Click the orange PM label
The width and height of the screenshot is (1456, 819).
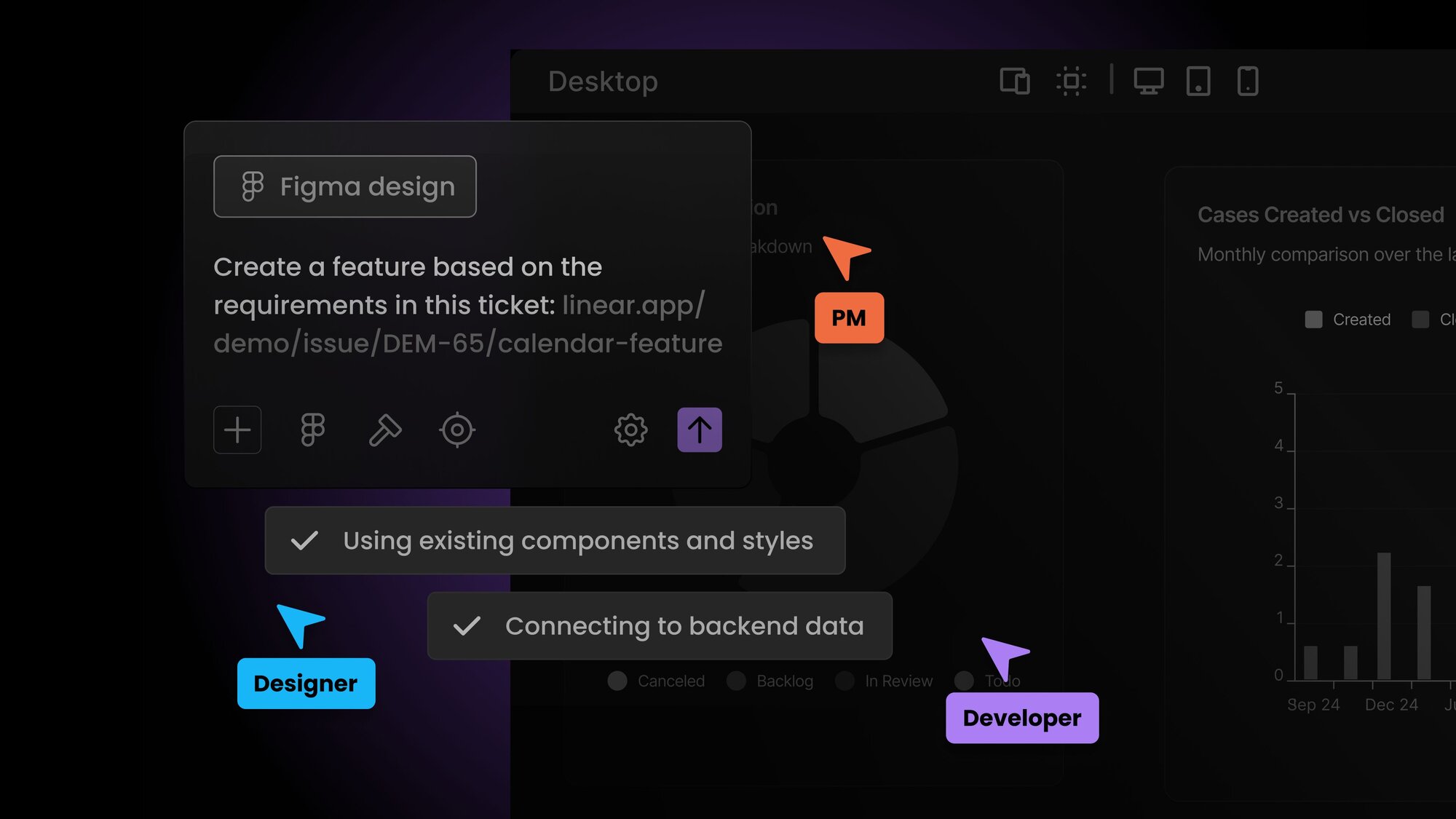click(849, 318)
